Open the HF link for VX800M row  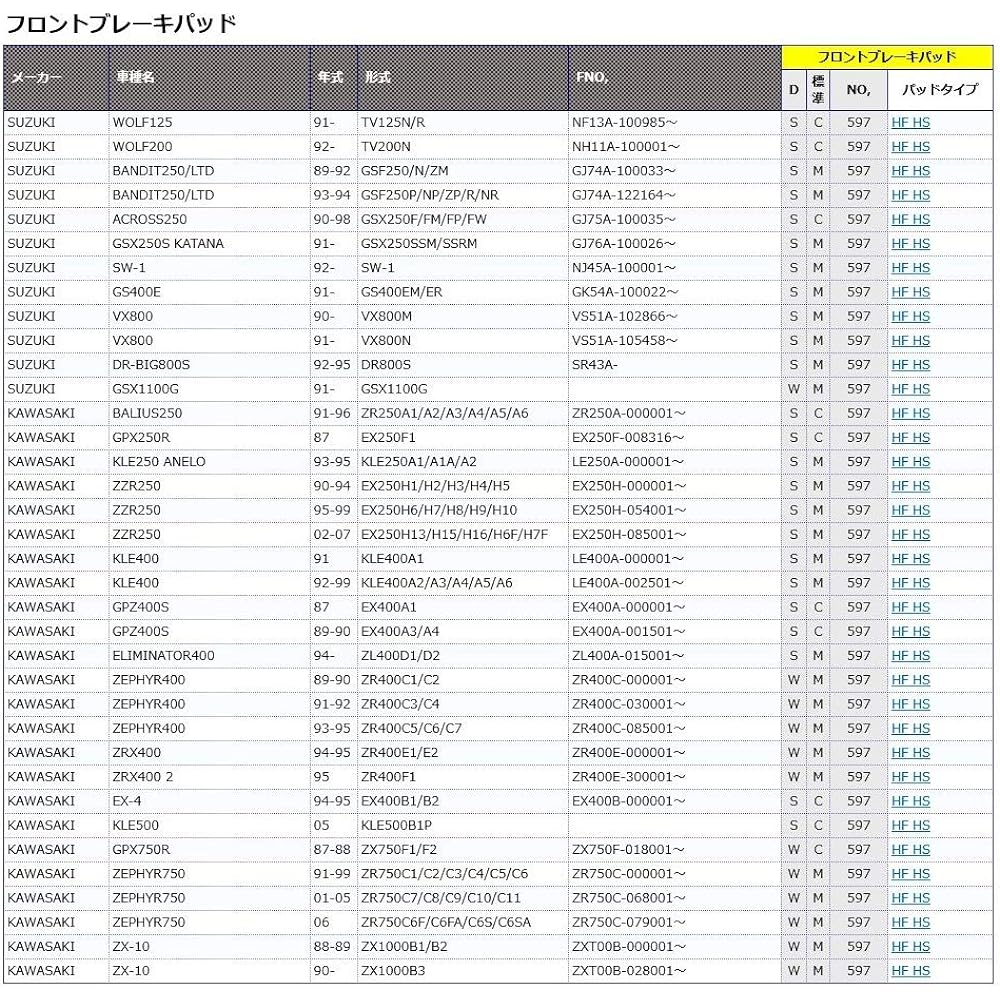(899, 316)
